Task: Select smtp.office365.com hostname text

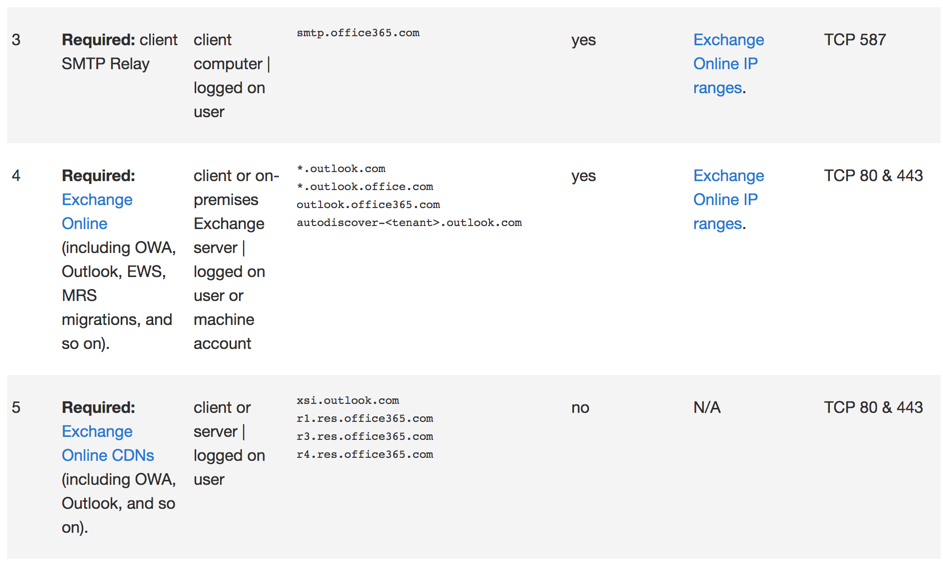Action: point(358,33)
